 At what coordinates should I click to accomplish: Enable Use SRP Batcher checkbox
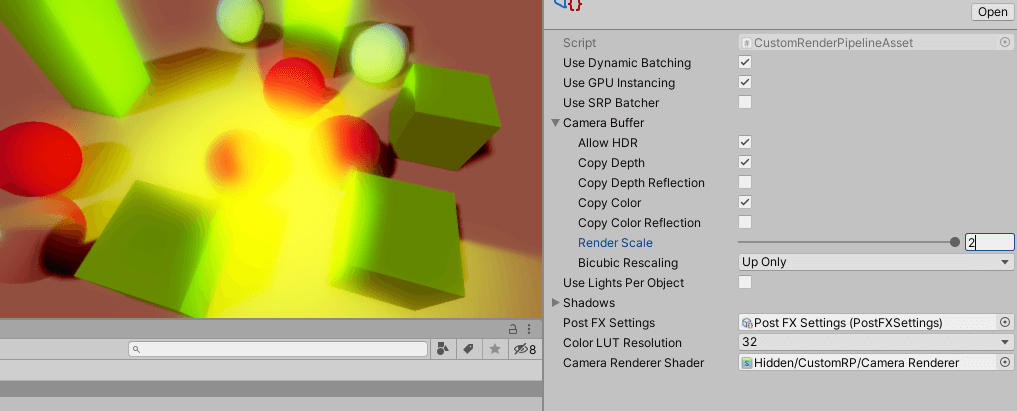click(x=745, y=102)
